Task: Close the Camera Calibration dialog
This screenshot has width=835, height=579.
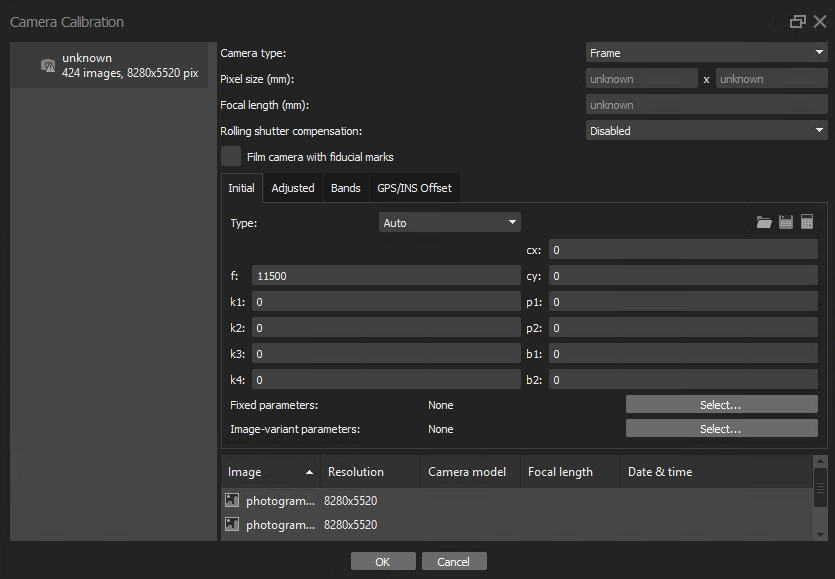Action: [x=820, y=22]
